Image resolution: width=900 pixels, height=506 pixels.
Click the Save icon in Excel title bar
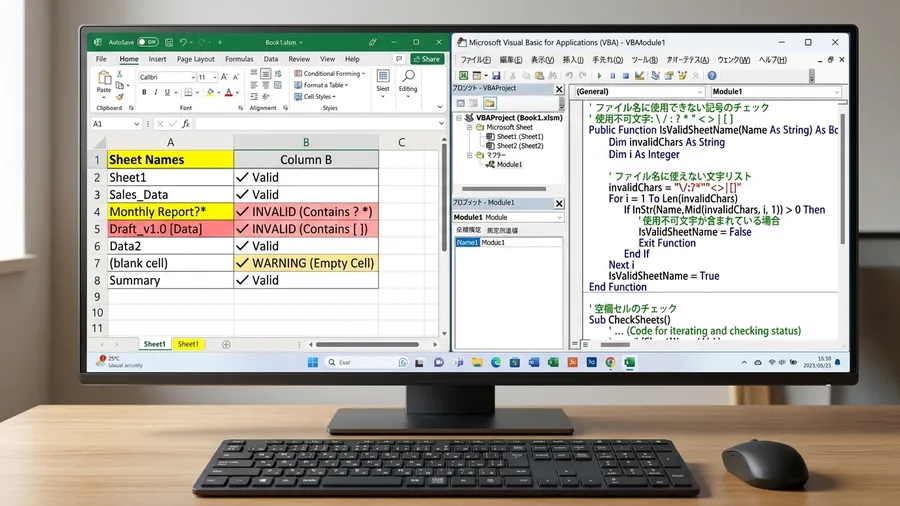[x=169, y=42]
